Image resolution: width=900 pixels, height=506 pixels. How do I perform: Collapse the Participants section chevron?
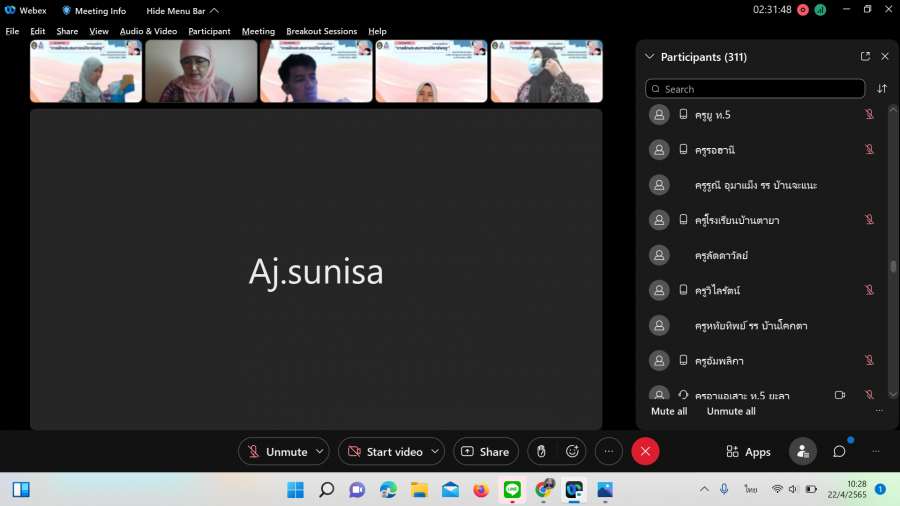650,57
